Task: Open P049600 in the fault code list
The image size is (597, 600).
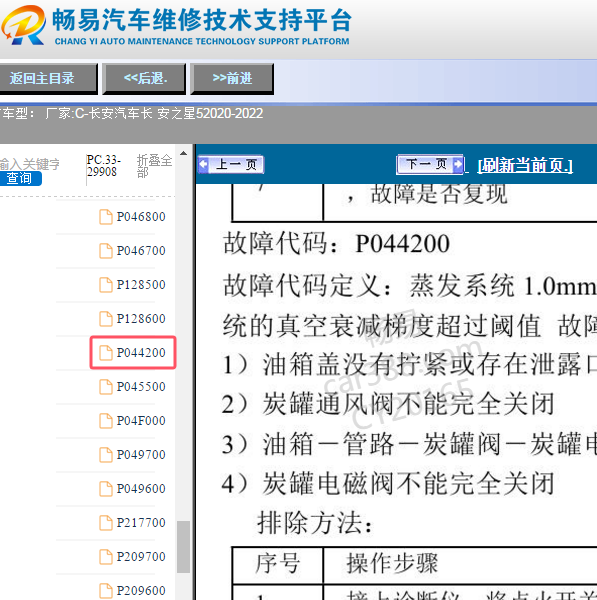Action: pos(141,489)
